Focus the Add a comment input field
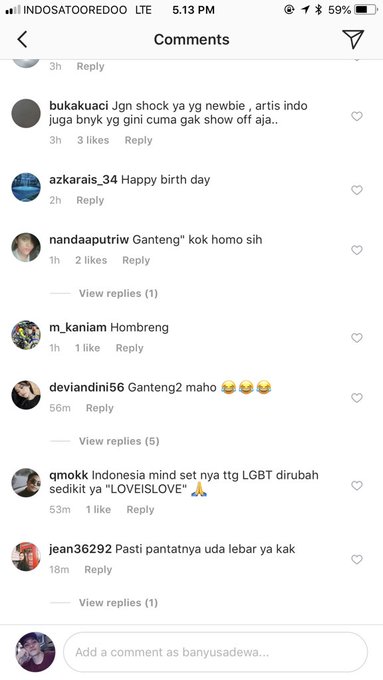 click(x=216, y=652)
